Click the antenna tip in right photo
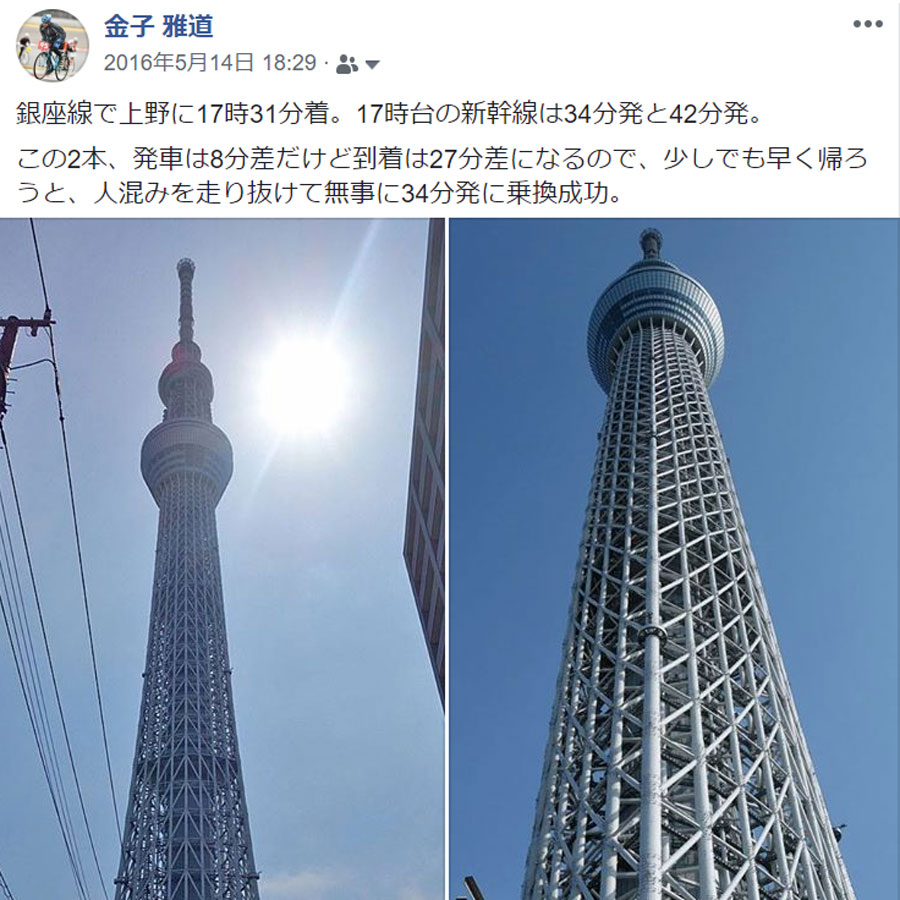The height and width of the screenshot is (900, 900). (651, 243)
